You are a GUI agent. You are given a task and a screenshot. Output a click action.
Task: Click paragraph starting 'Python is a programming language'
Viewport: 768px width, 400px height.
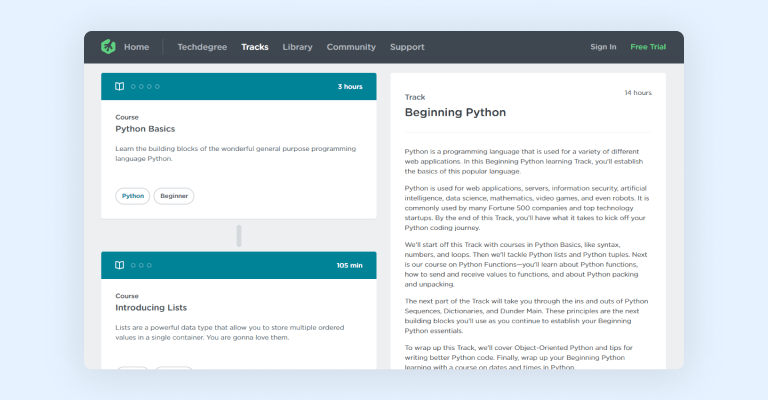tap(524, 162)
